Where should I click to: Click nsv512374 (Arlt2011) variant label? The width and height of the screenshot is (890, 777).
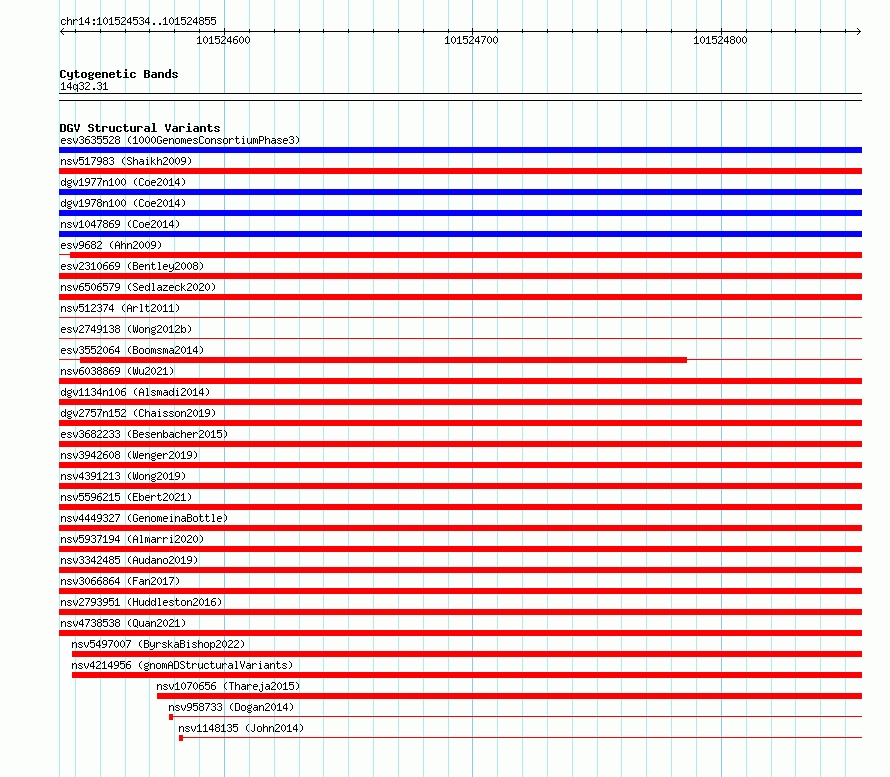pos(120,308)
